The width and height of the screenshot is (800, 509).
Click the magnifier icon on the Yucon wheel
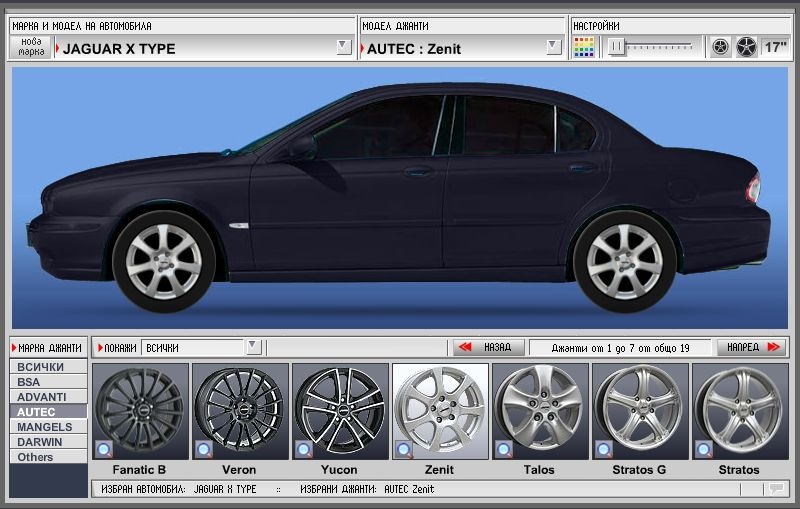point(303,449)
